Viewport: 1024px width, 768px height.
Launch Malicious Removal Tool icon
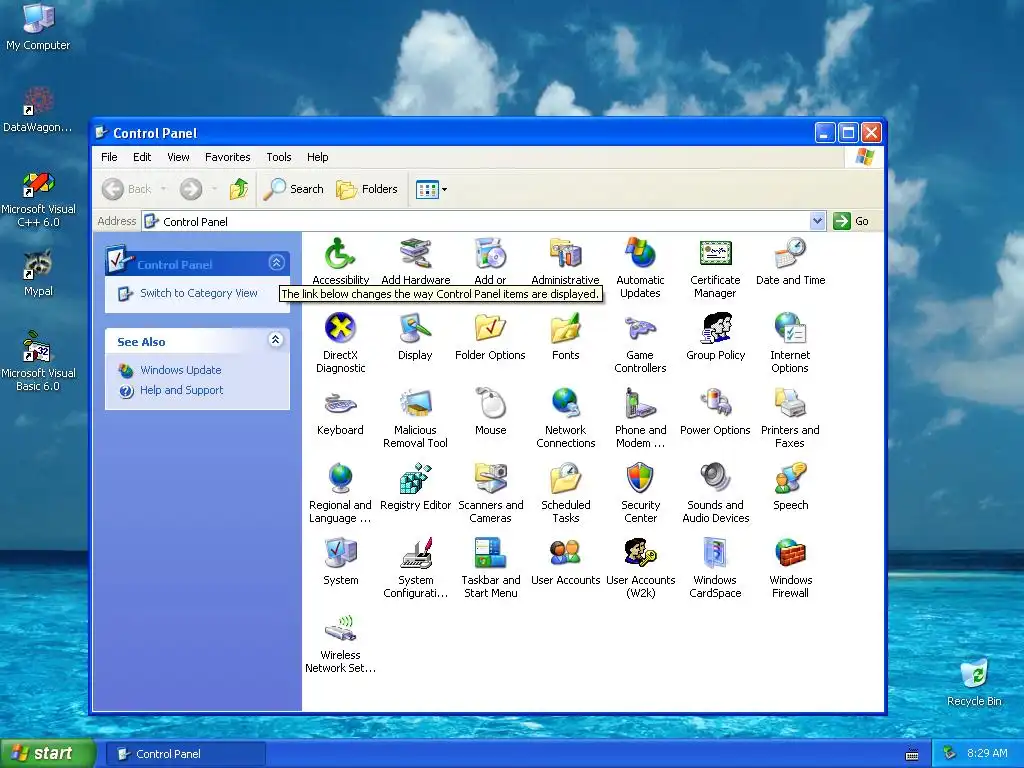[415, 403]
